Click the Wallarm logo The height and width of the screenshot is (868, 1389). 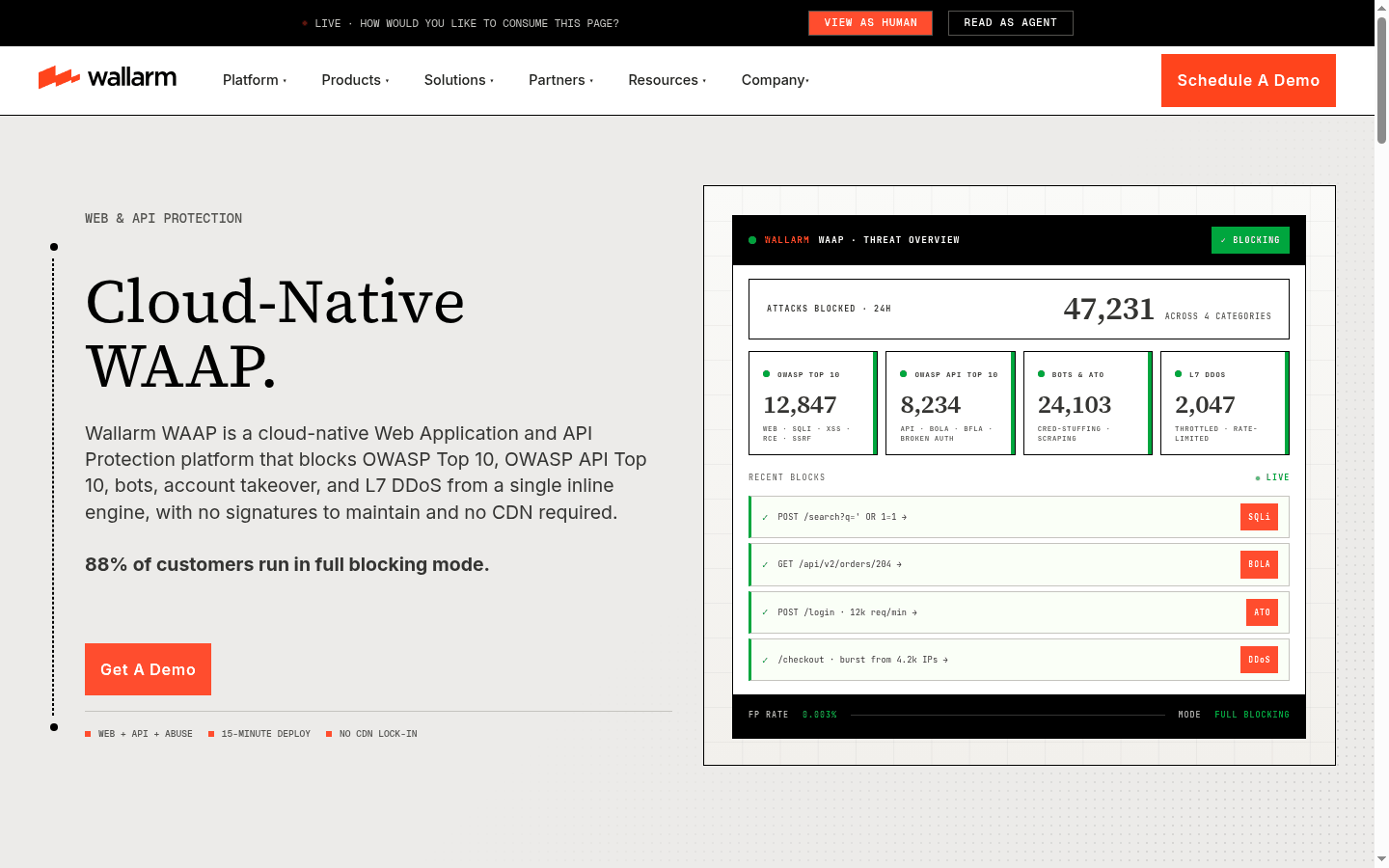click(107, 77)
